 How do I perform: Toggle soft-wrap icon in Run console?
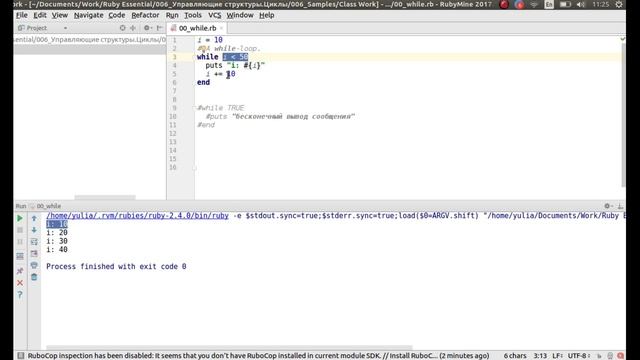pos(34,242)
